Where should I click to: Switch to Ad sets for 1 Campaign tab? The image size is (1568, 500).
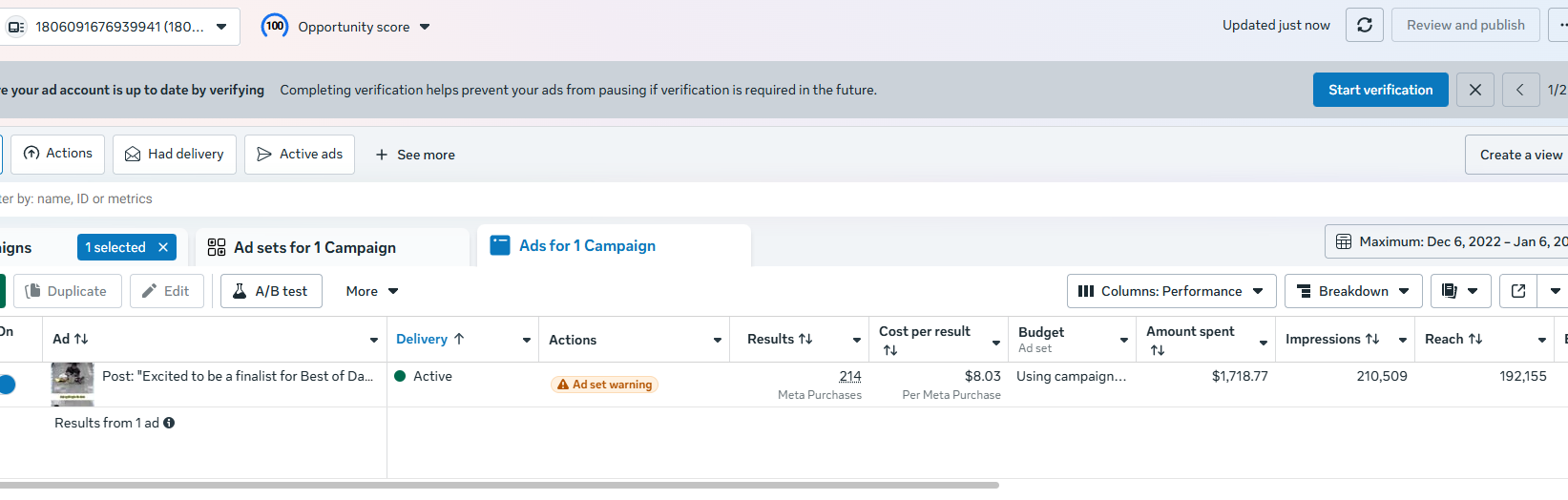point(314,247)
